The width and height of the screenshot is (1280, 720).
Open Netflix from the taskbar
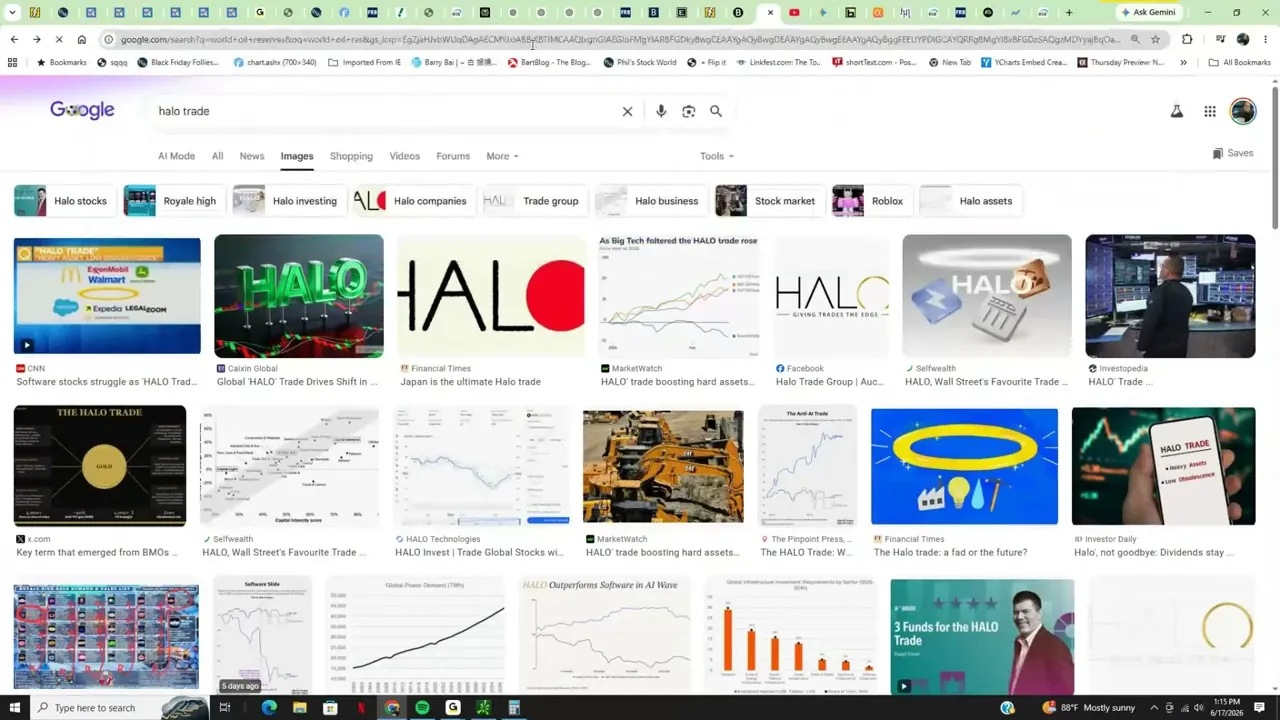click(361, 708)
